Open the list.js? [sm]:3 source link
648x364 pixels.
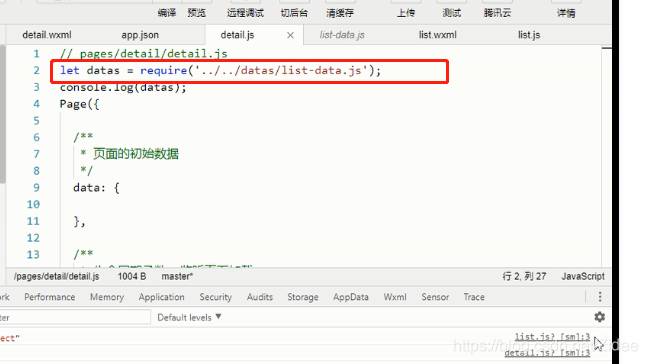(552, 337)
